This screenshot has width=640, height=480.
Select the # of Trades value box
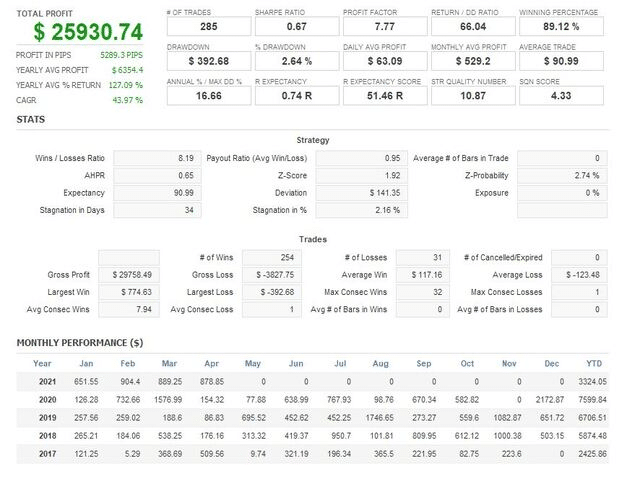point(209,28)
